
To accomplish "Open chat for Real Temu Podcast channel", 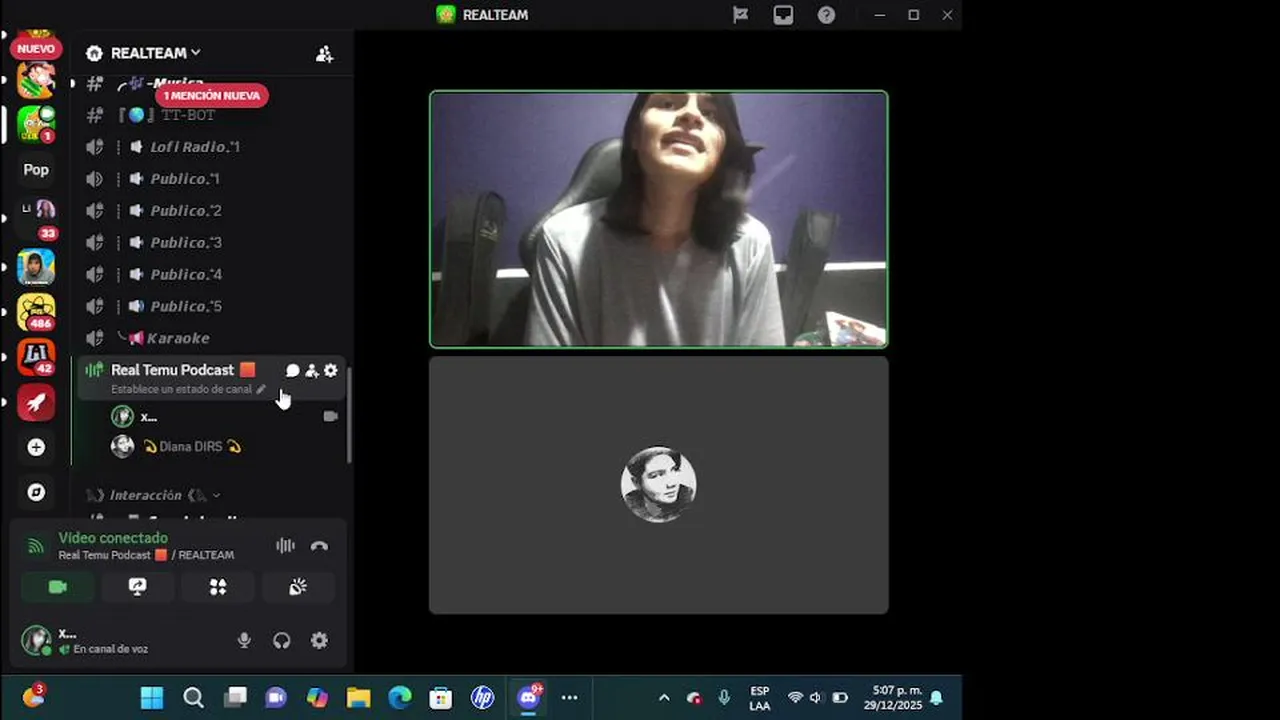I will pyautogui.click(x=292, y=371).
